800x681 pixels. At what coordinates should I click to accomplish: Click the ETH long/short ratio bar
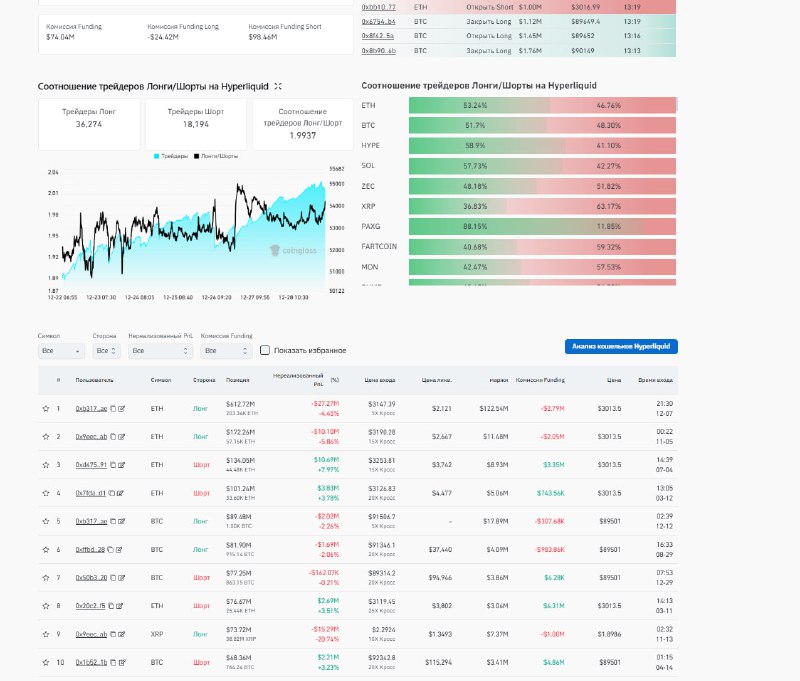point(542,104)
